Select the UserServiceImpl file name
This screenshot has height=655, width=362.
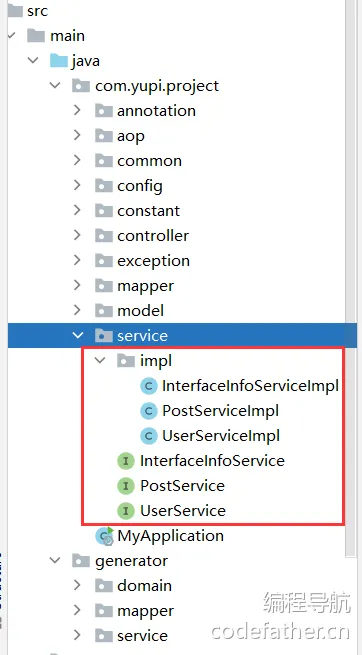click(x=221, y=436)
